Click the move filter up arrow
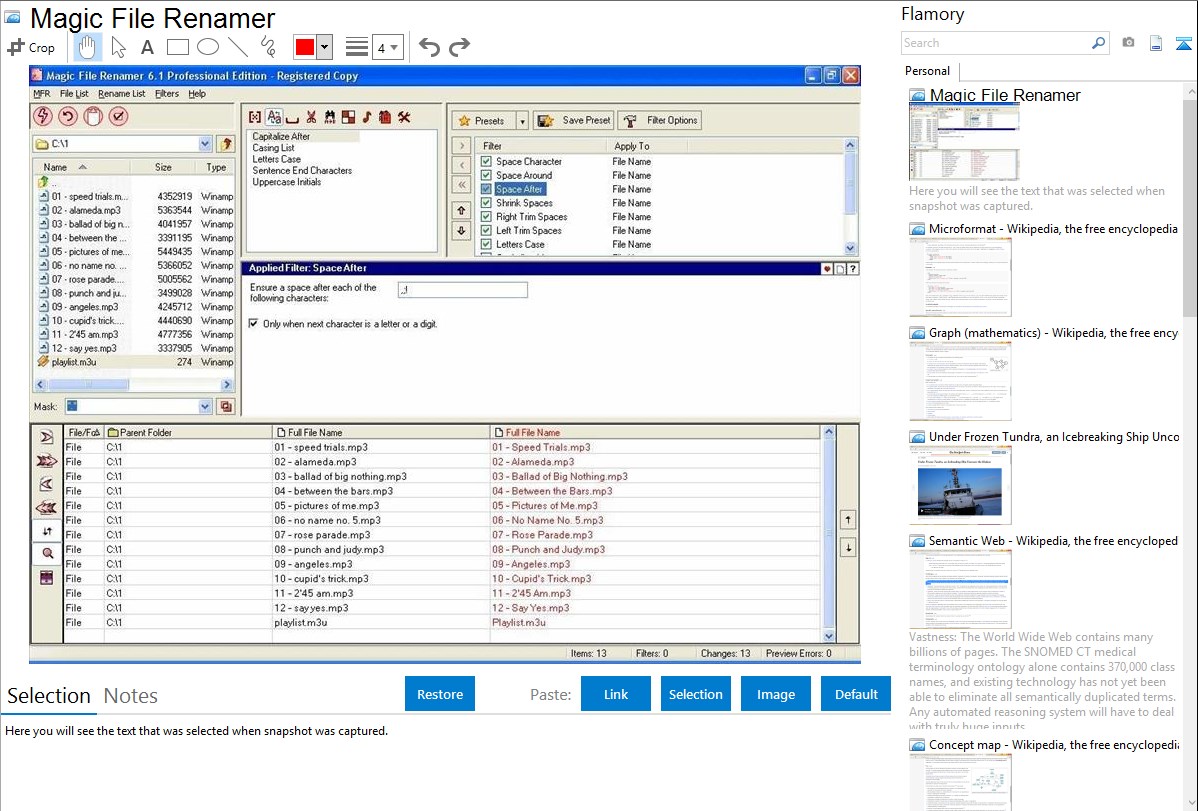 461,210
